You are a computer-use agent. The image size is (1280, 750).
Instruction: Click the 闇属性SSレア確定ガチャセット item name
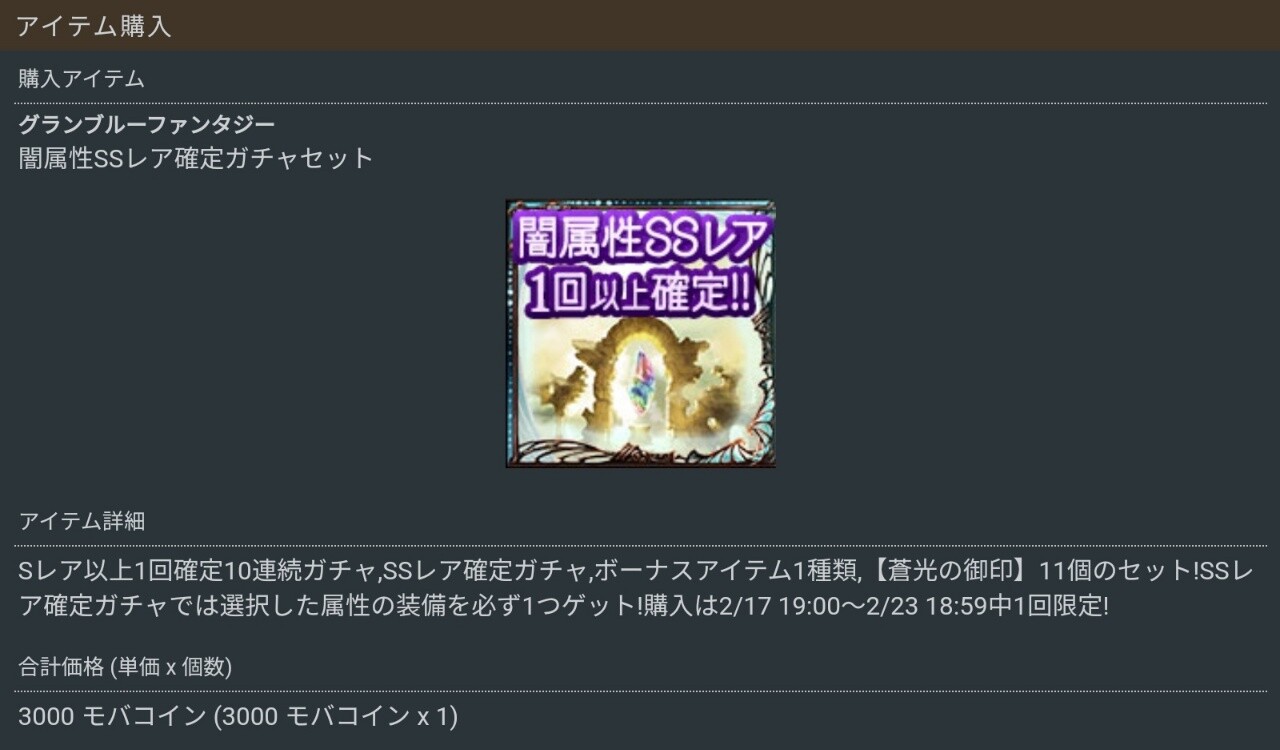tap(196, 158)
